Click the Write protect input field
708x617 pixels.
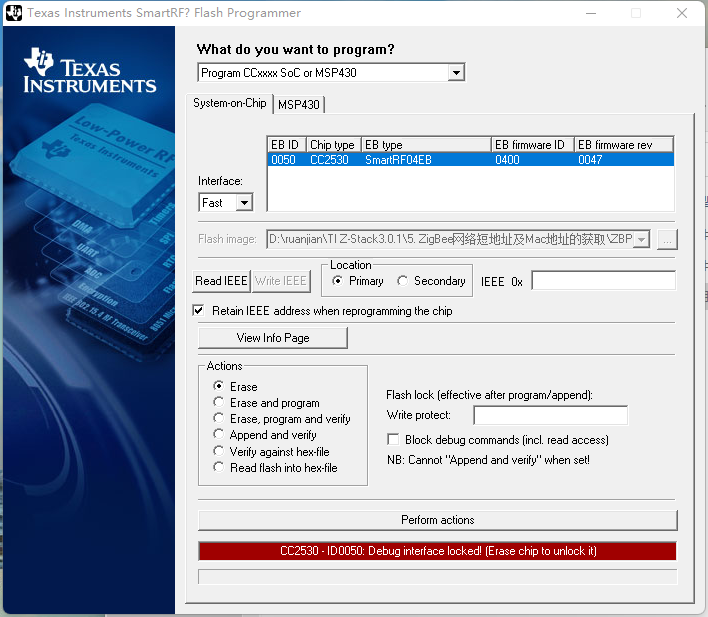click(550, 415)
